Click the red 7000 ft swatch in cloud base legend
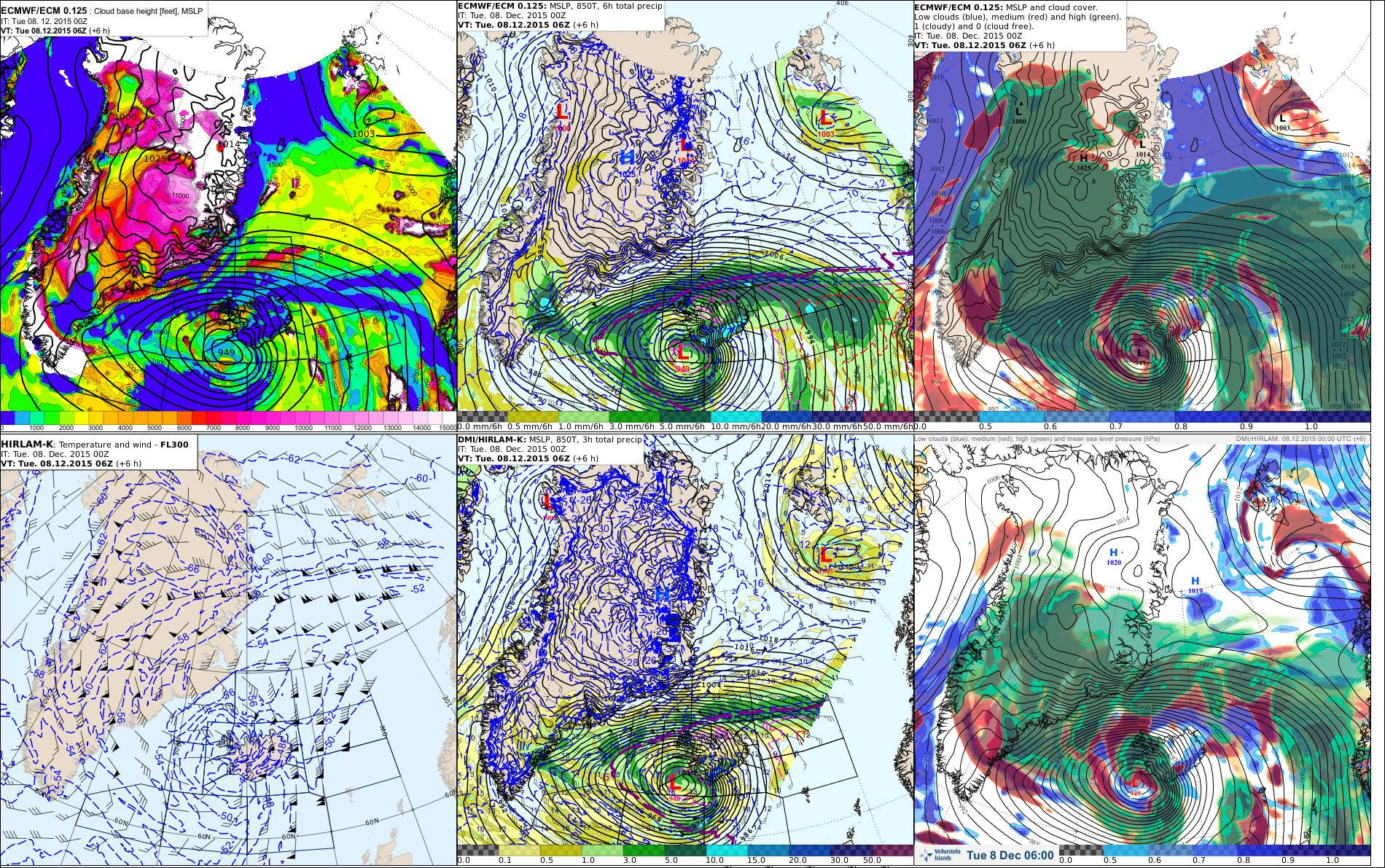 pyautogui.click(x=214, y=416)
